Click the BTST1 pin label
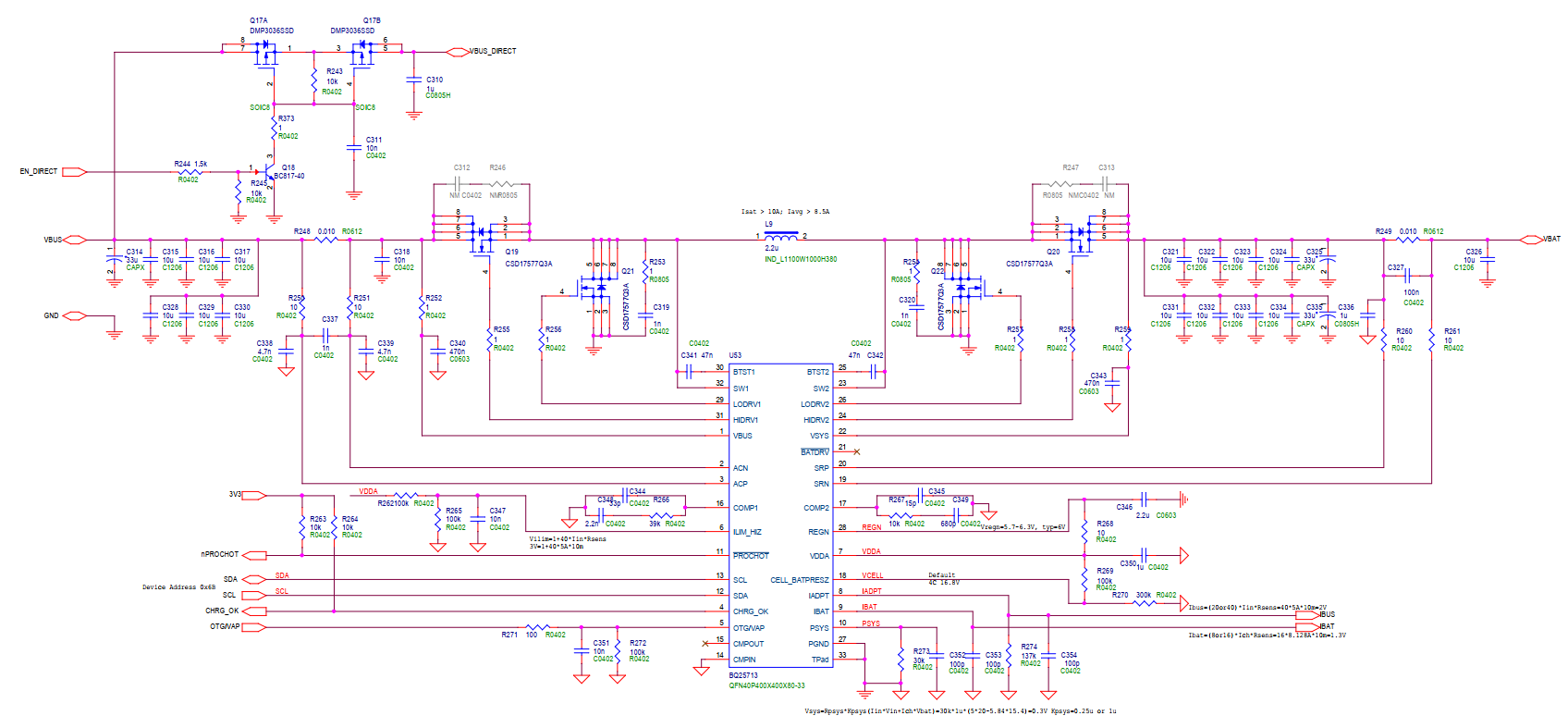 pyautogui.click(x=744, y=372)
